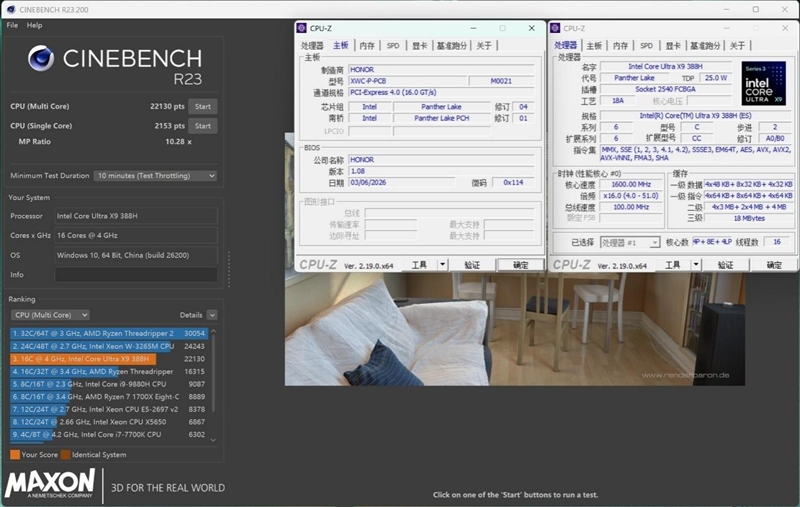
Task: Select highlighted Intel Core Ultra X9 388H row
Action: (x=109, y=359)
